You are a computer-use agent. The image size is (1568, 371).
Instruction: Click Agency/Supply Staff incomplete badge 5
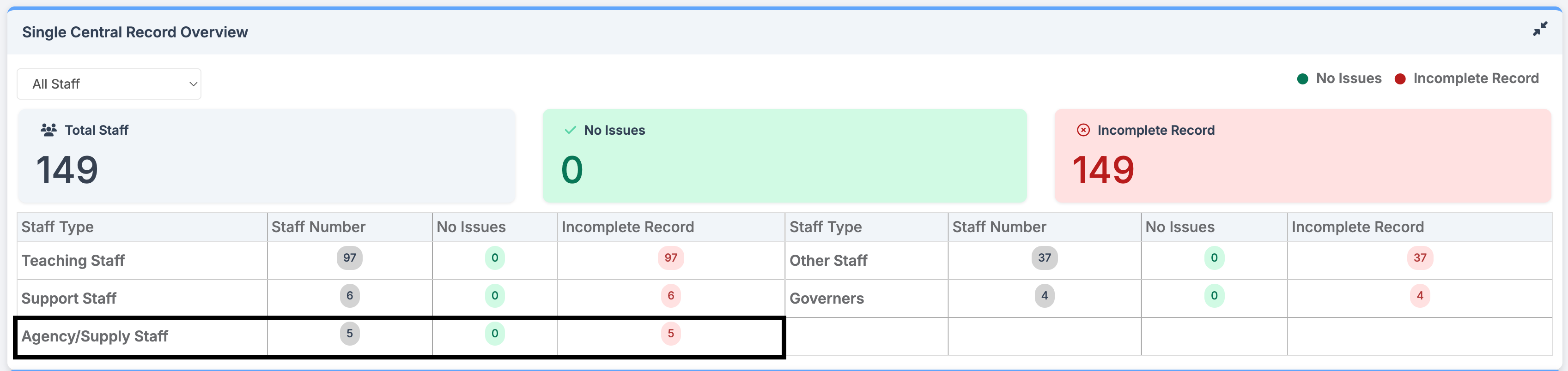(671, 333)
